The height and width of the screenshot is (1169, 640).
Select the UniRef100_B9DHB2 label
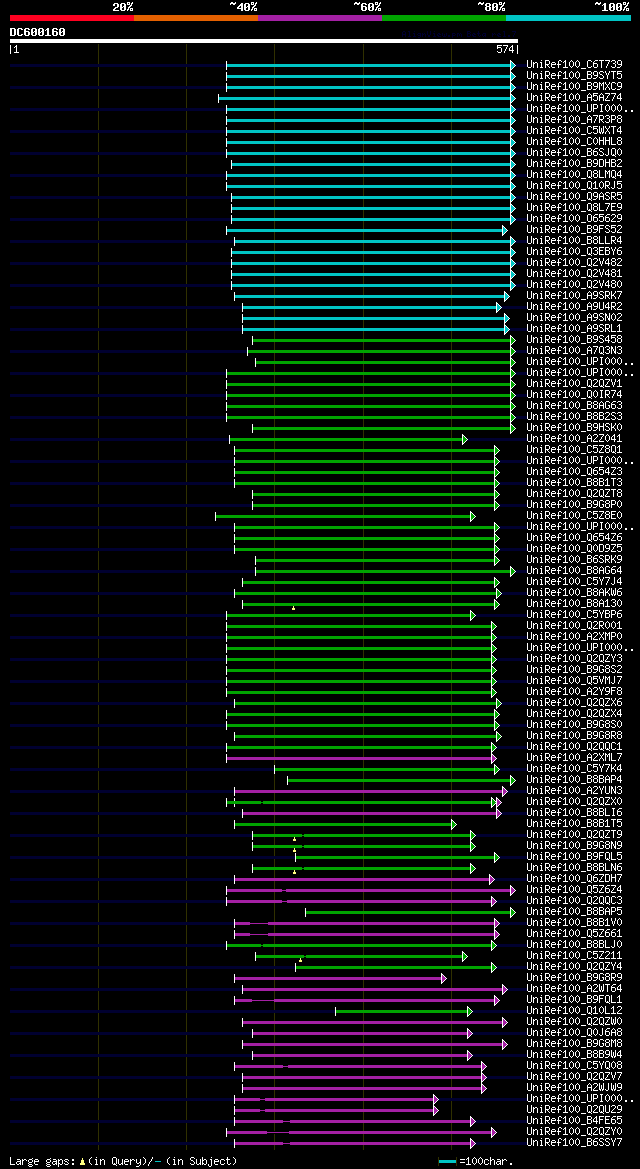574,163
